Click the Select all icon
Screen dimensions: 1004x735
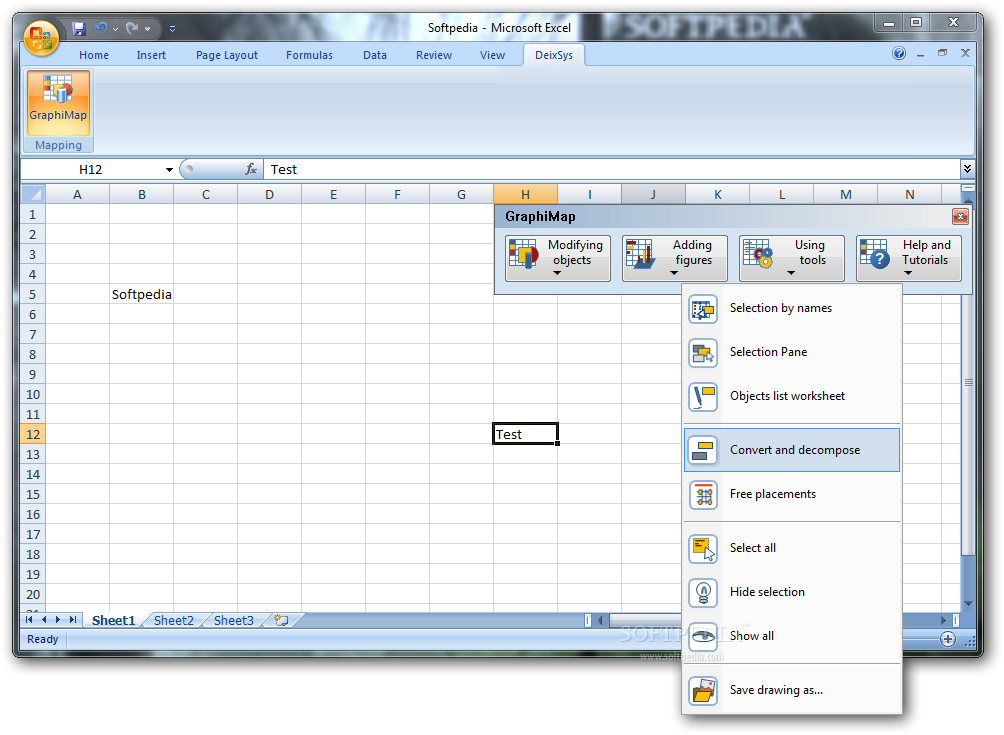click(x=703, y=549)
